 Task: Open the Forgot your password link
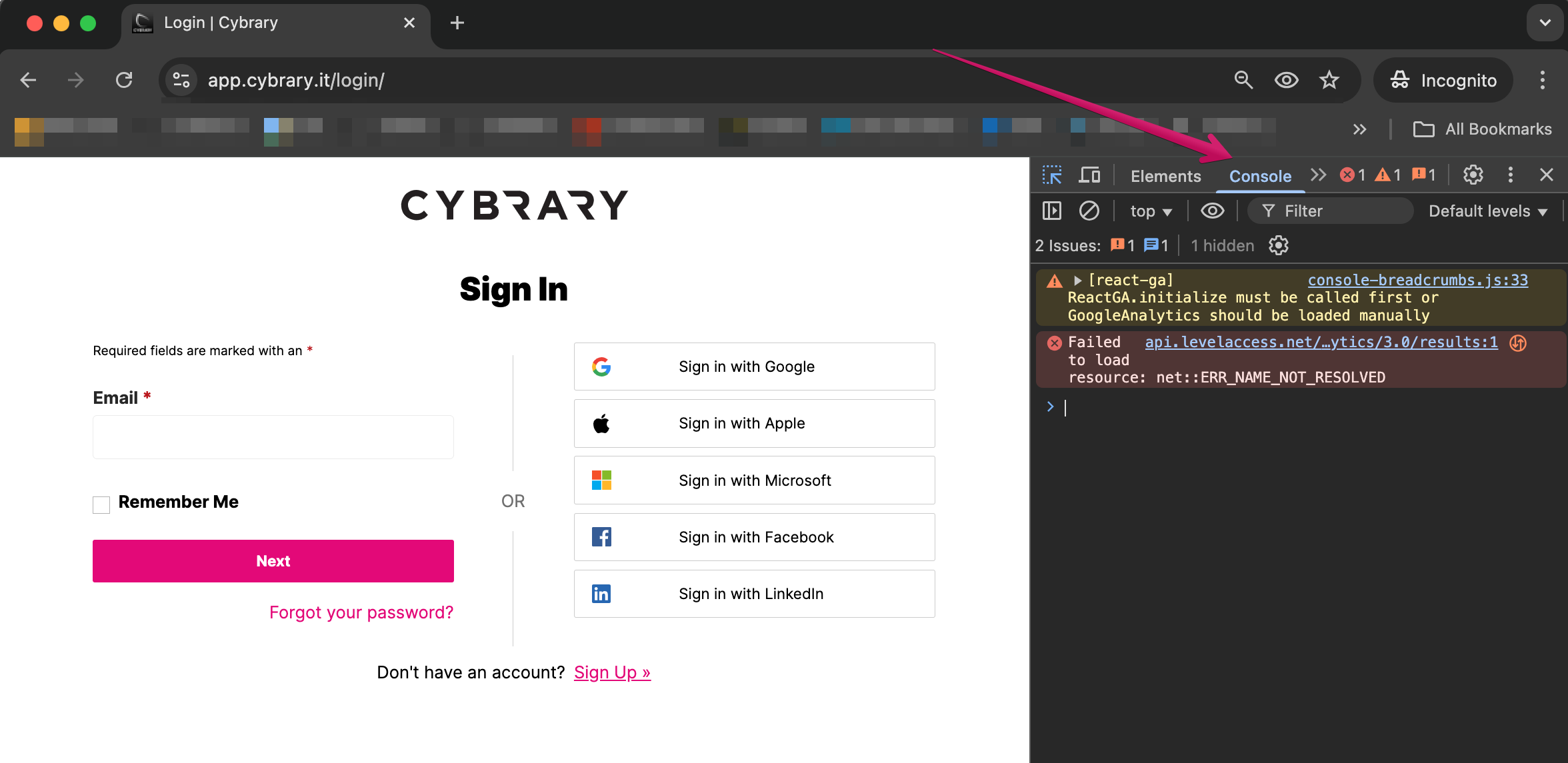[x=361, y=612]
